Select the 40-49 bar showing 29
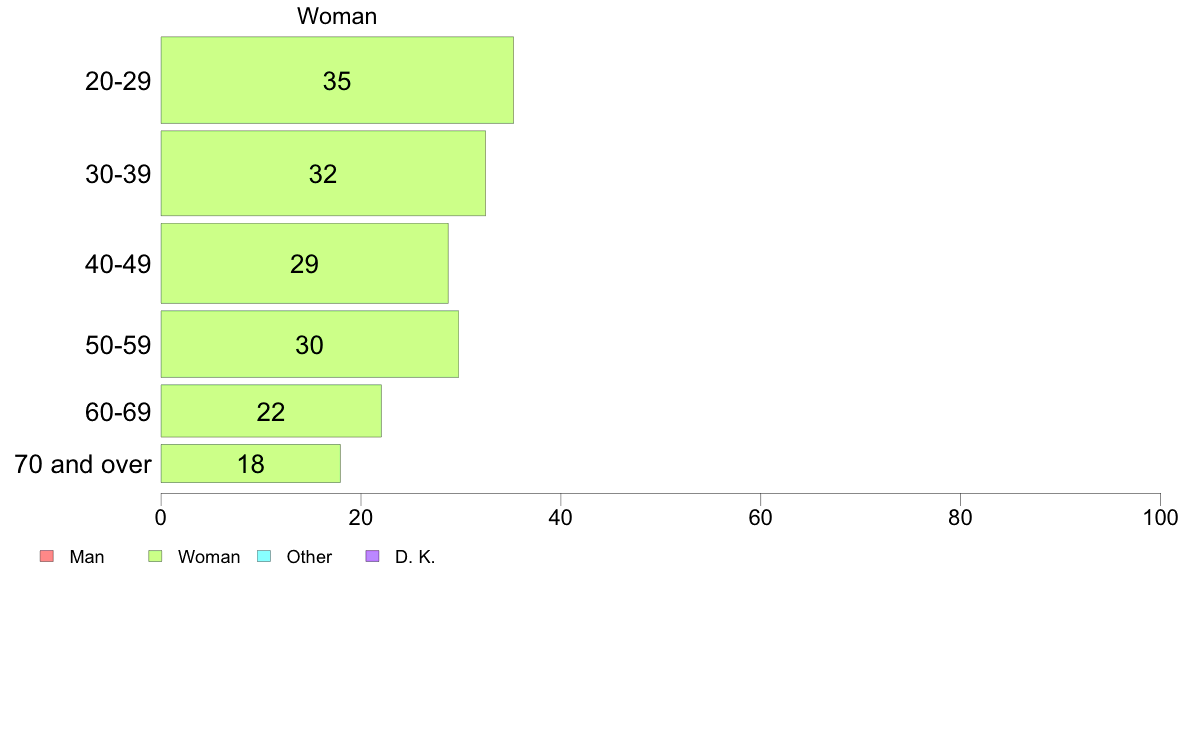Screen dimensions: 1188x736 click(305, 264)
